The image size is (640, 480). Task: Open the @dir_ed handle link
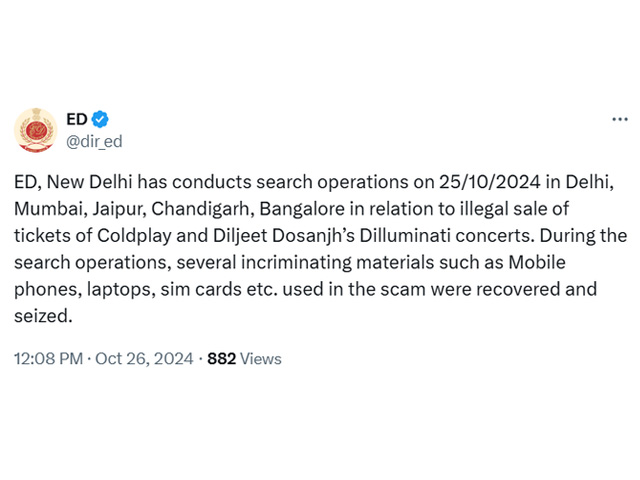click(94, 142)
